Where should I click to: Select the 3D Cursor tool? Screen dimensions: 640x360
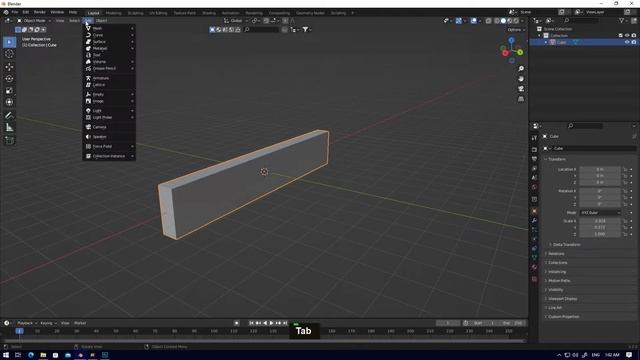coord(9,54)
